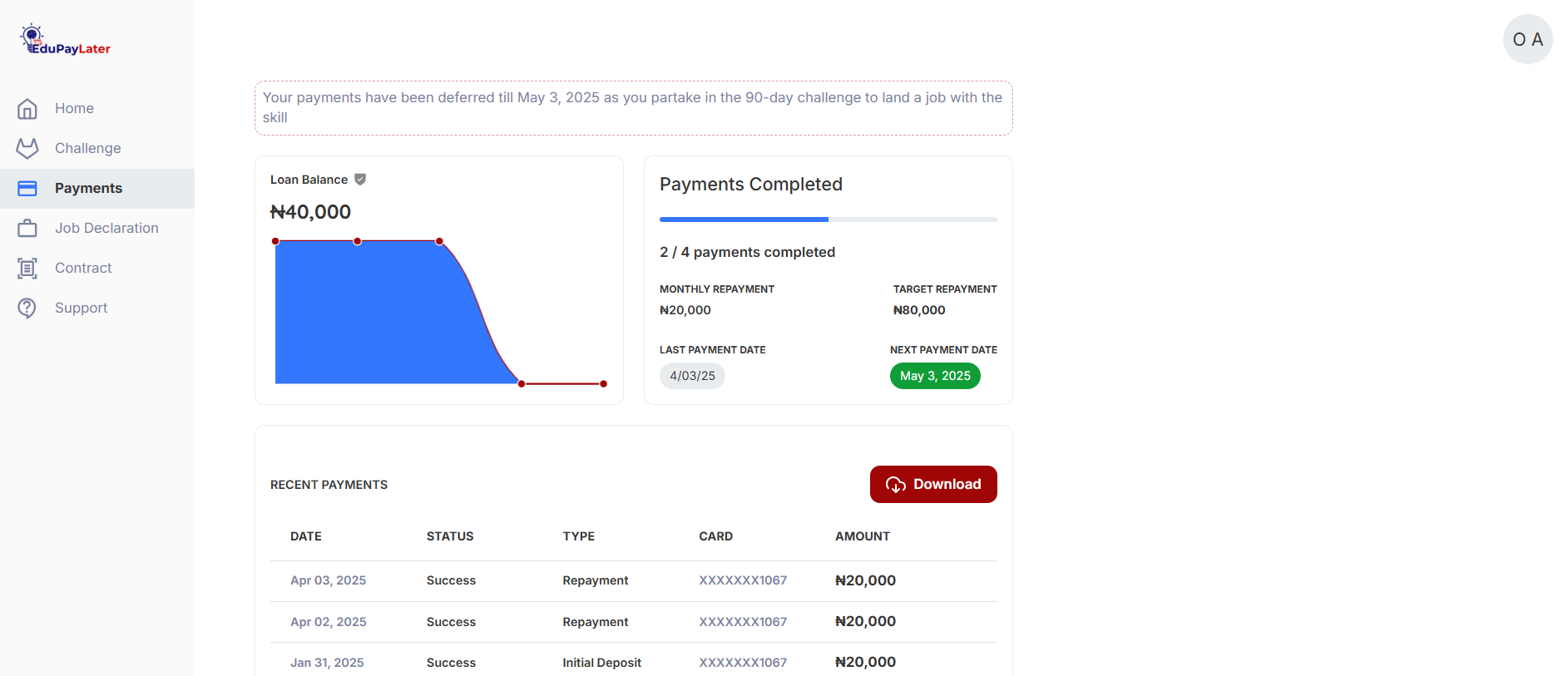
Task: Click the STATUS column header
Action: pyautogui.click(x=450, y=536)
